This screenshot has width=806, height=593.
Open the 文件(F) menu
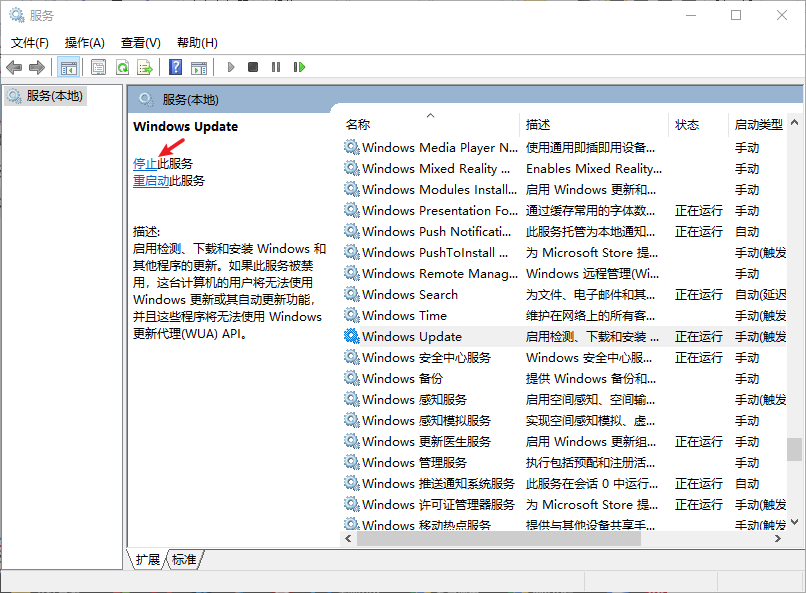click(30, 42)
